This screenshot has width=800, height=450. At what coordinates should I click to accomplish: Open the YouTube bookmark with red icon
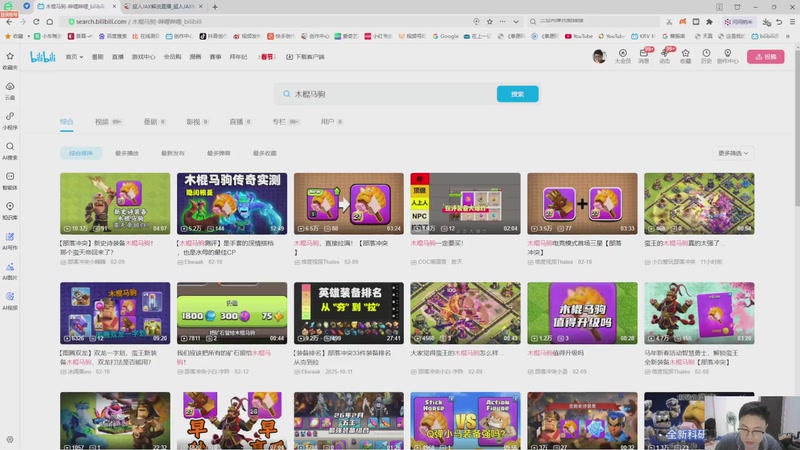(x=579, y=36)
